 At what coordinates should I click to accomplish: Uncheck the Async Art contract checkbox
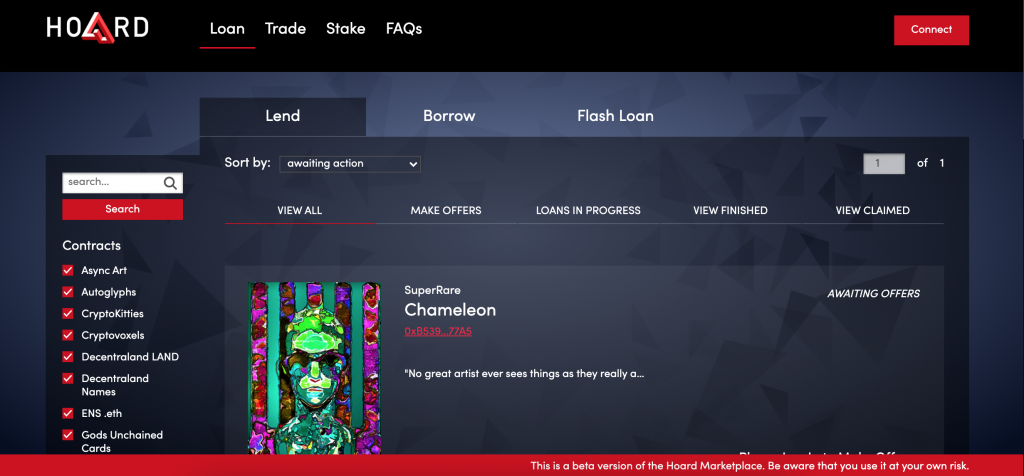(x=67, y=270)
